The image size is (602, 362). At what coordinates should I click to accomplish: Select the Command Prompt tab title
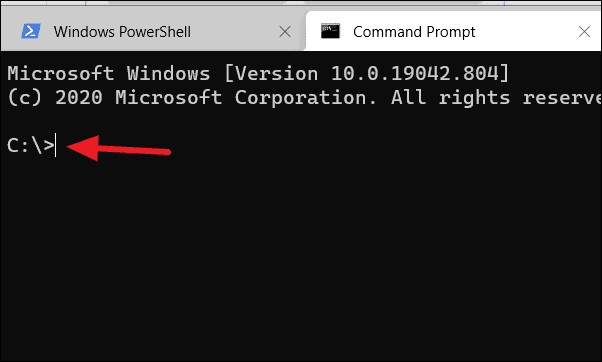tap(414, 32)
